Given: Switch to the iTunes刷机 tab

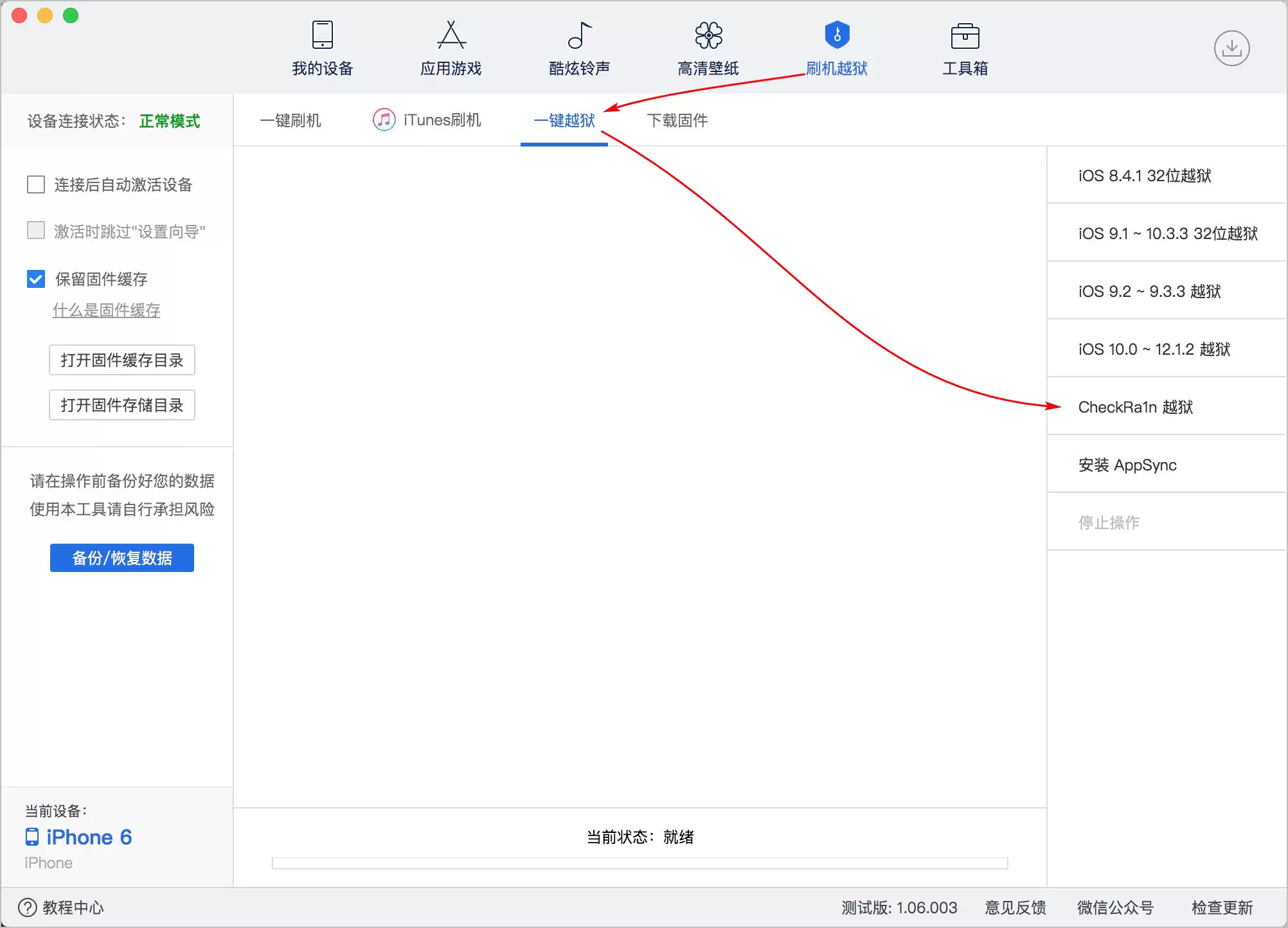Looking at the screenshot, I should (x=427, y=120).
